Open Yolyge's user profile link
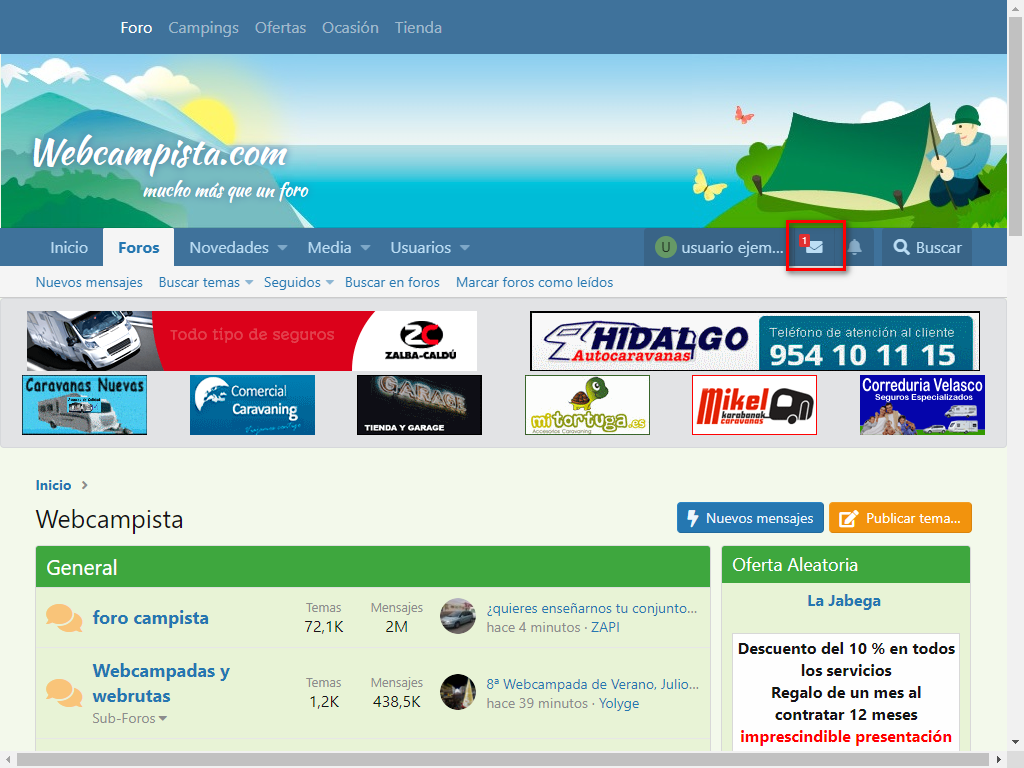 (619, 703)
